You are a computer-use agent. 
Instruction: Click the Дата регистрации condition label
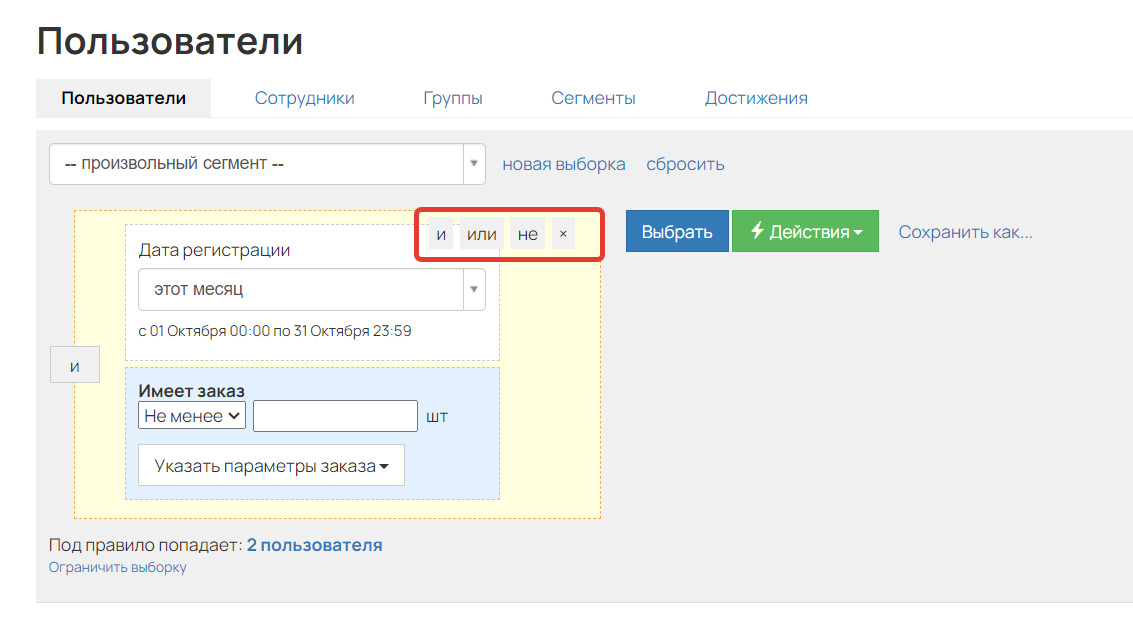pyautogui.click(x=214, y=250)
